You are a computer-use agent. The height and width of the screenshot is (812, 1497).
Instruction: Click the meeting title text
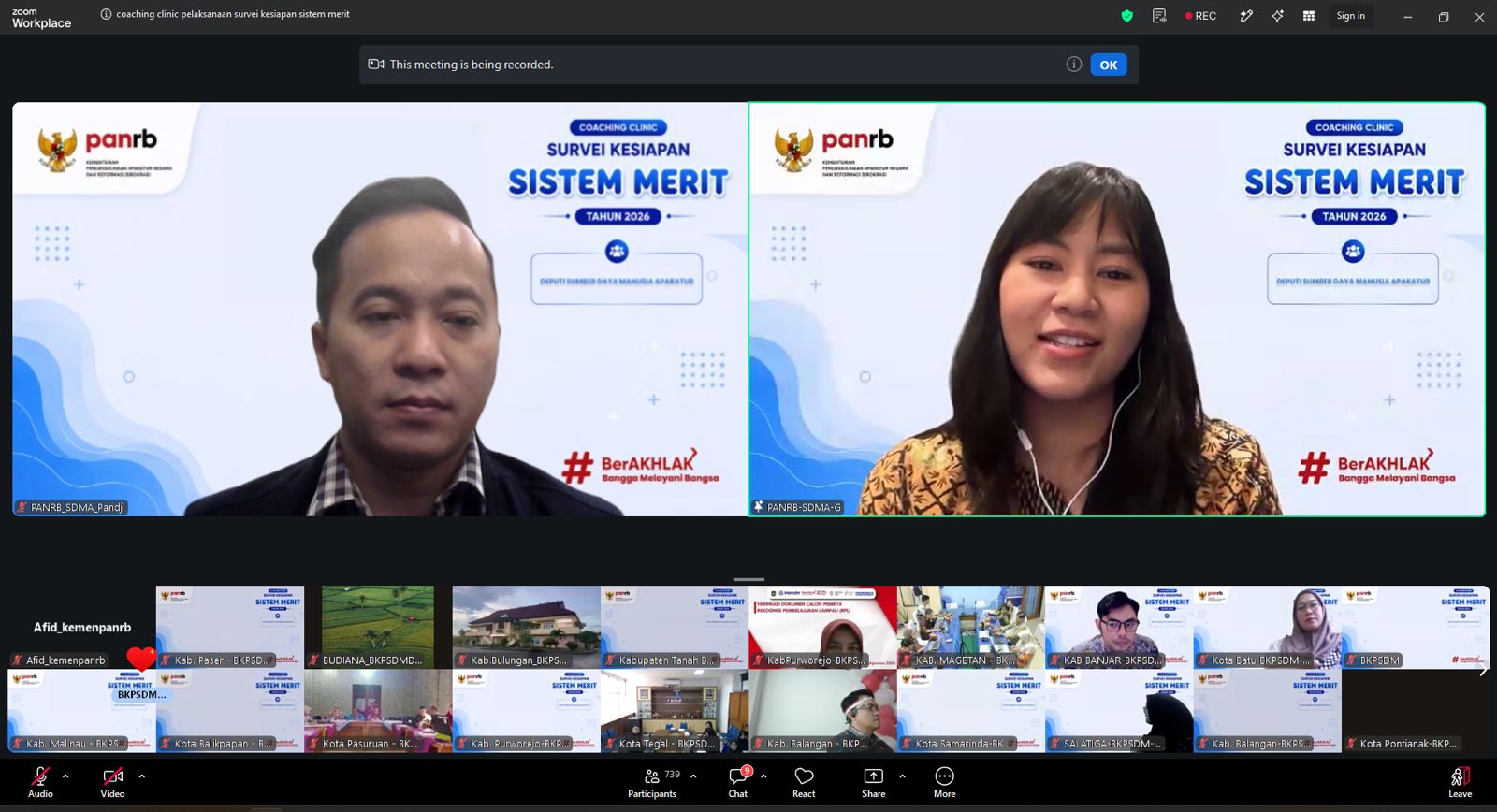233,14
